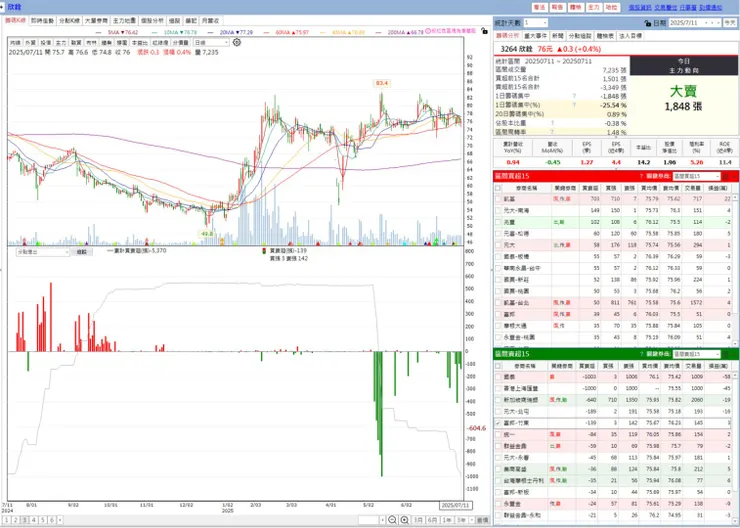Click the 細說 button beside the 分點進出 dropdown
740x528 pixels.
click(x=82, y=252)
